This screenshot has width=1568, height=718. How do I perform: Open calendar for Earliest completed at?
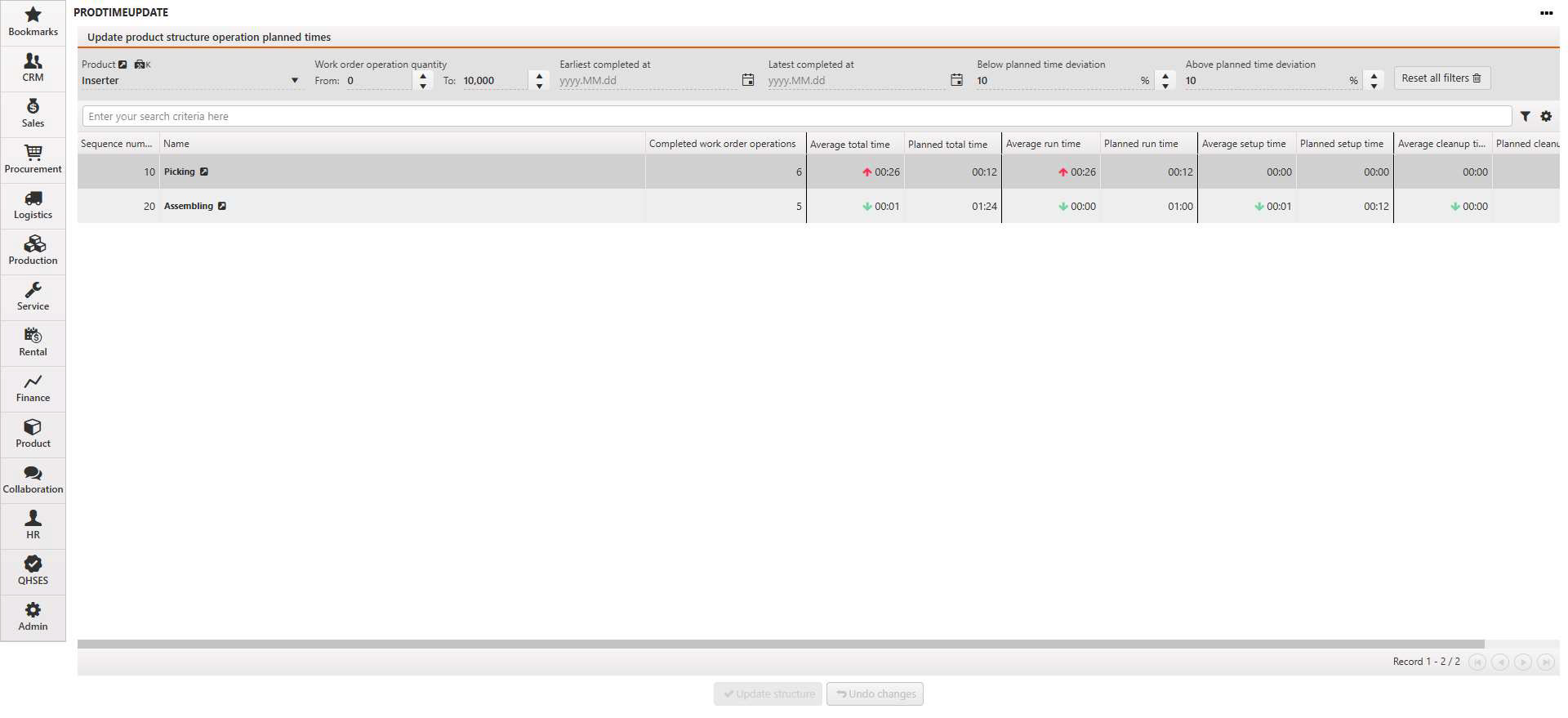point(747,80)
